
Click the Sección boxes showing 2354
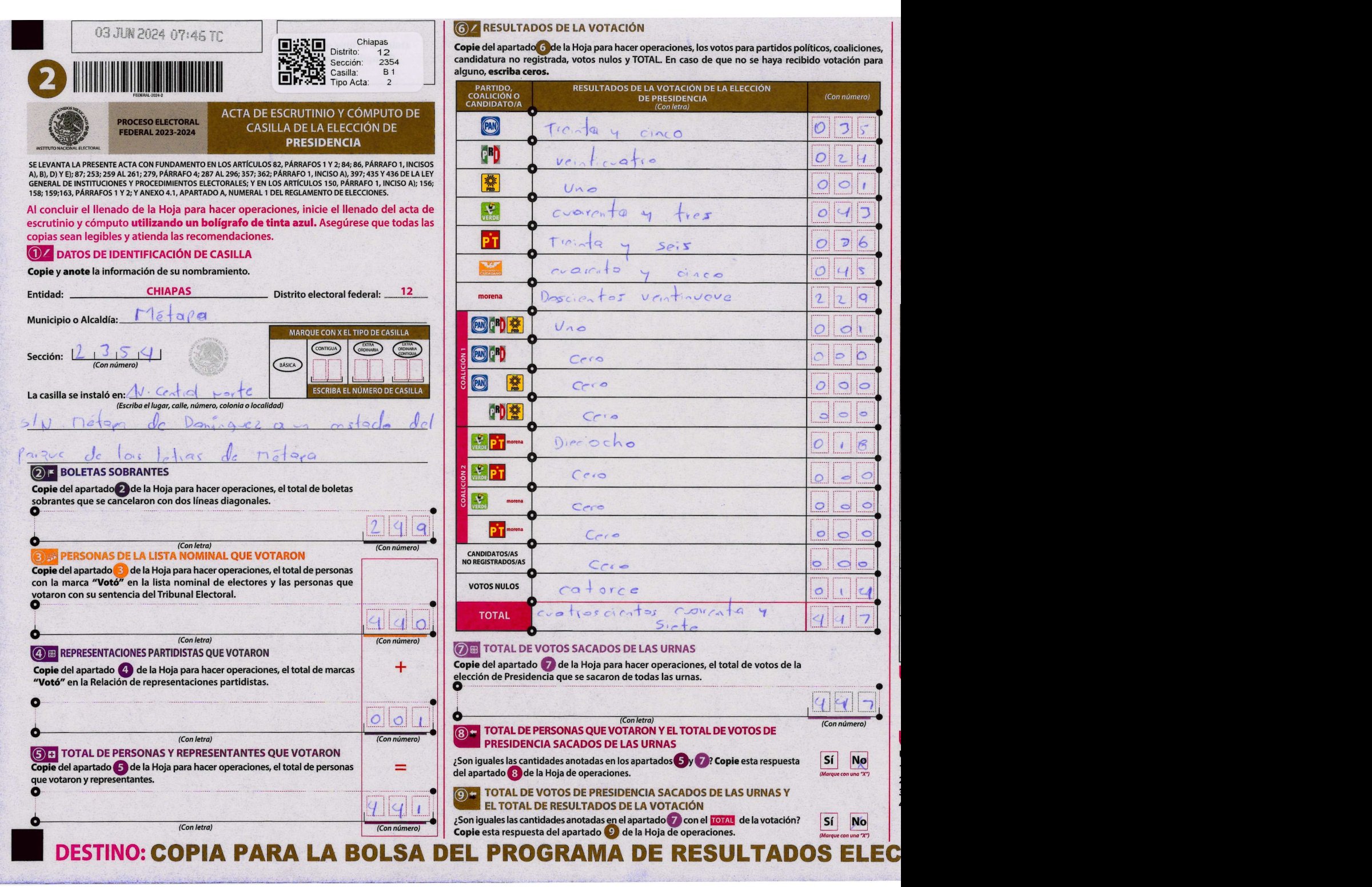(117, 352)
